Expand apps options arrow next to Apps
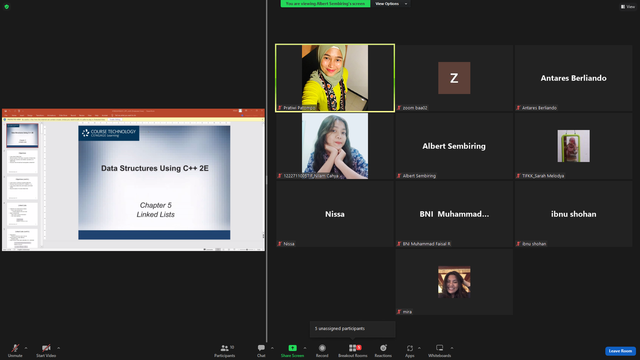This screenshot has height=360, width=640. point(419,348)
